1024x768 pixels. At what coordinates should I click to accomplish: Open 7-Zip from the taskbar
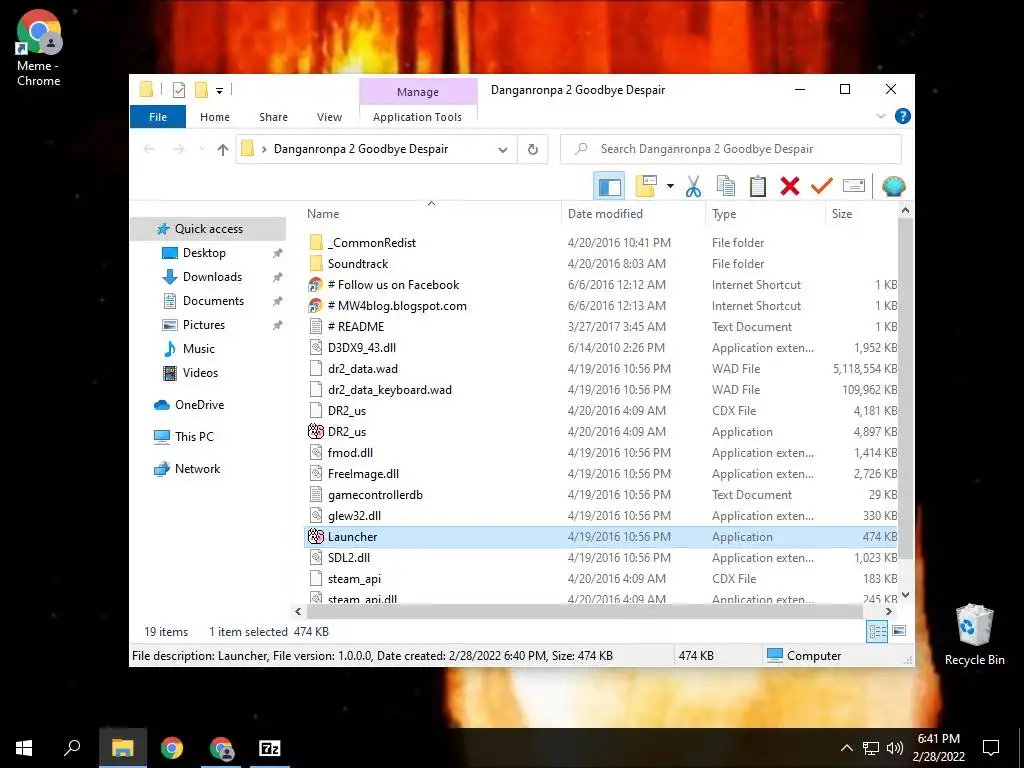[270, 748]
